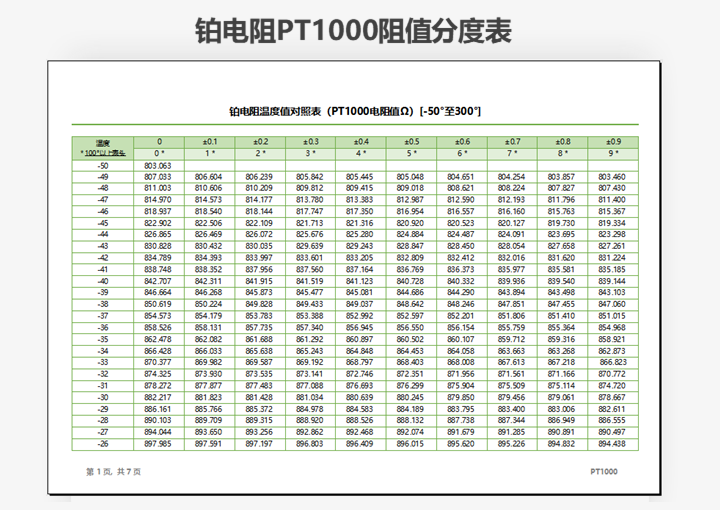Click the value 823.298
Image resolution: width=720 pixels, height=510 pixels.
click(612, 235)
